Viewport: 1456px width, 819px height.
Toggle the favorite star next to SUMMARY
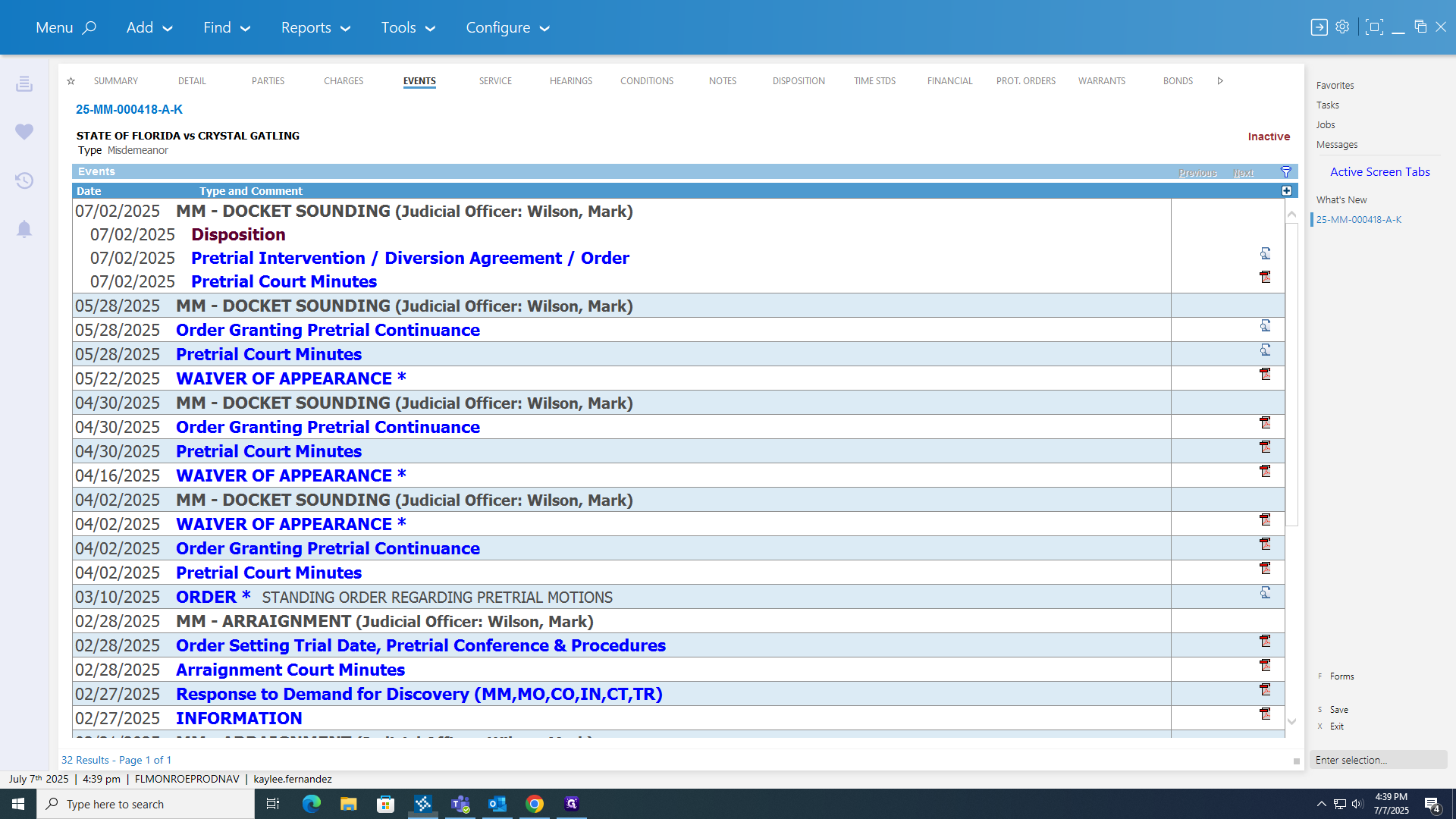click(x=71, y=81)
